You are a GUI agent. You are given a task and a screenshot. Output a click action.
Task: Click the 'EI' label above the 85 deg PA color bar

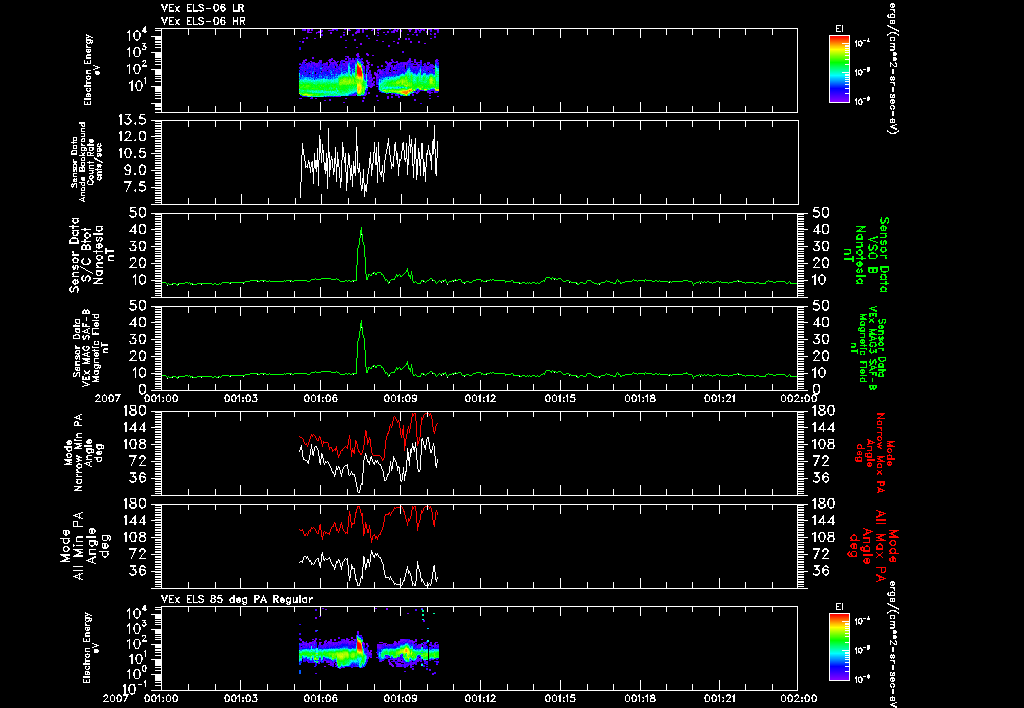(x=839, y=607)
